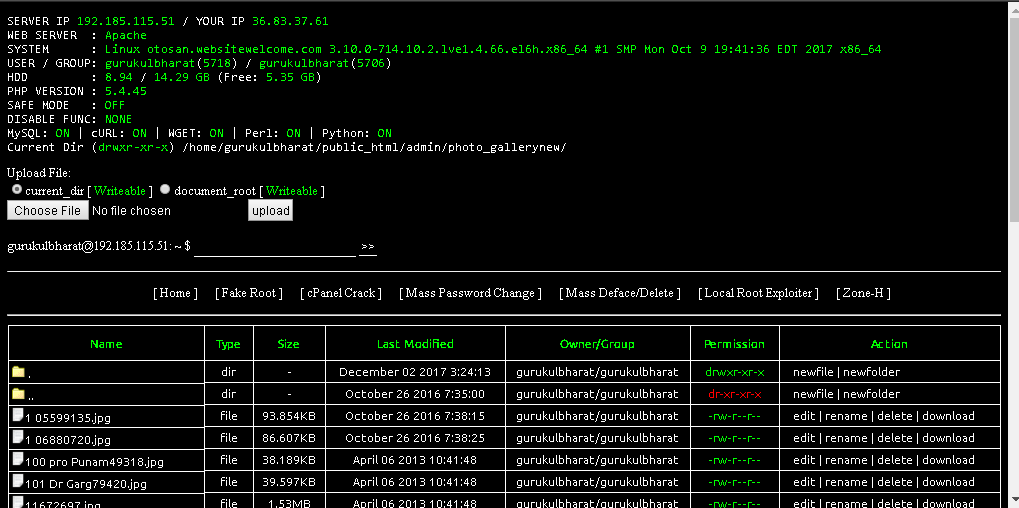Click rename for 100 pro Punam49318.jpg

coord(846,461)
